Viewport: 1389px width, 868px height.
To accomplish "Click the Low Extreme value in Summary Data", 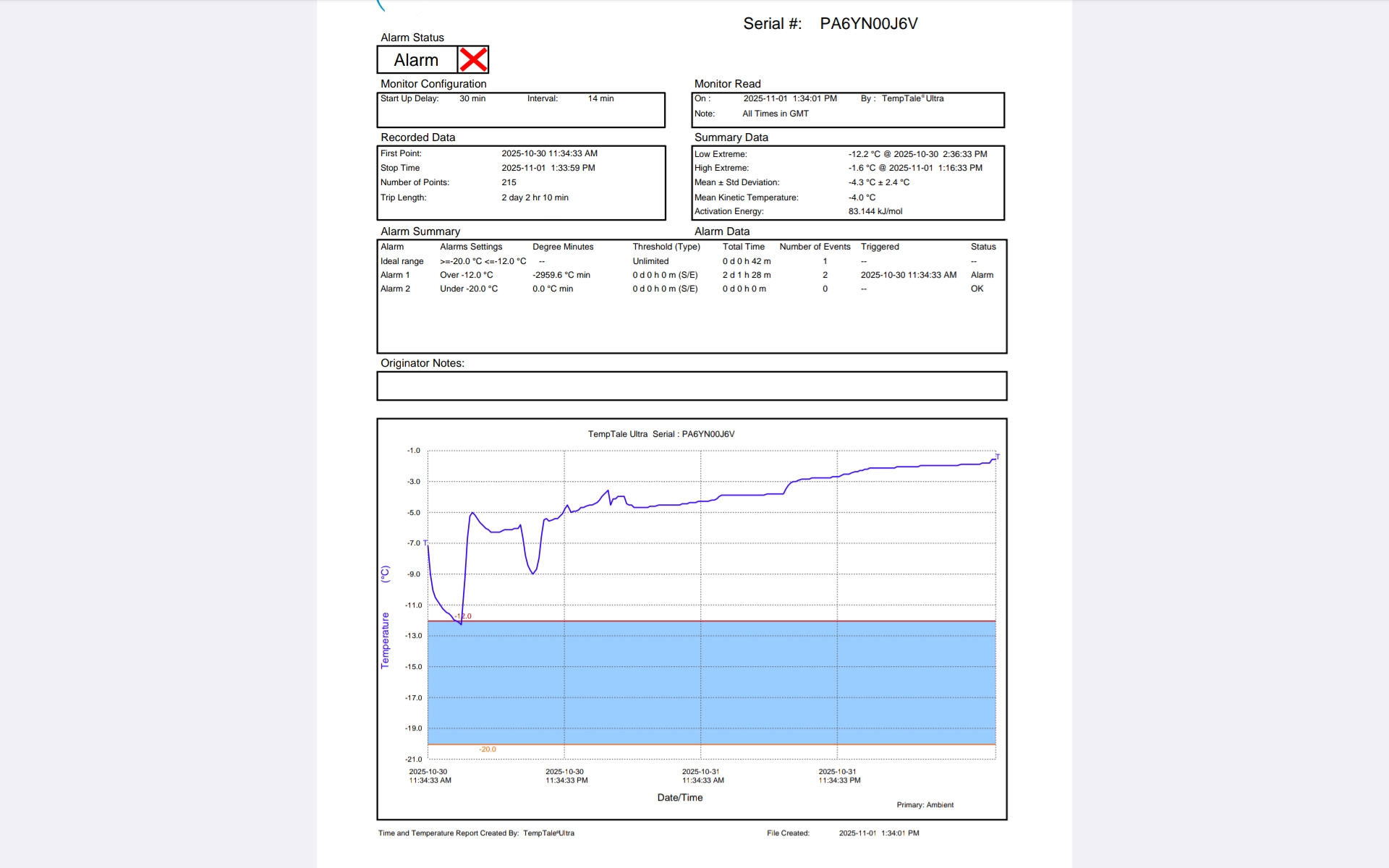I will point(917,154).
